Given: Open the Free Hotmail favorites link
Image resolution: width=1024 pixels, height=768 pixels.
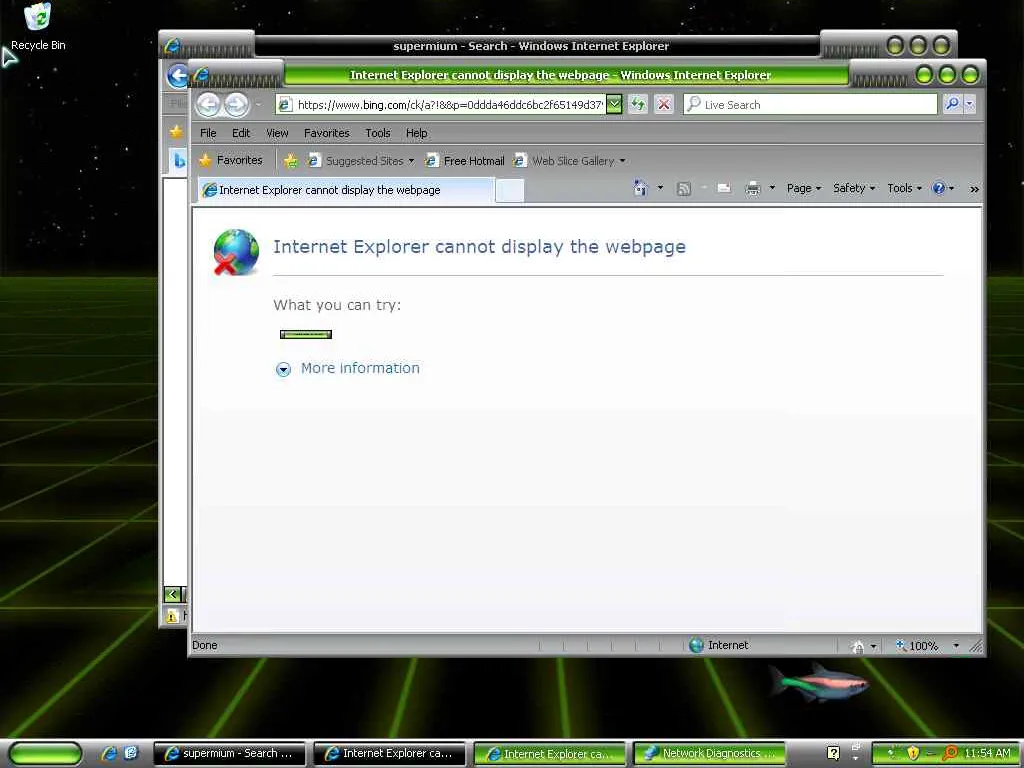Looking at the screenshot, I should [465, 161].
